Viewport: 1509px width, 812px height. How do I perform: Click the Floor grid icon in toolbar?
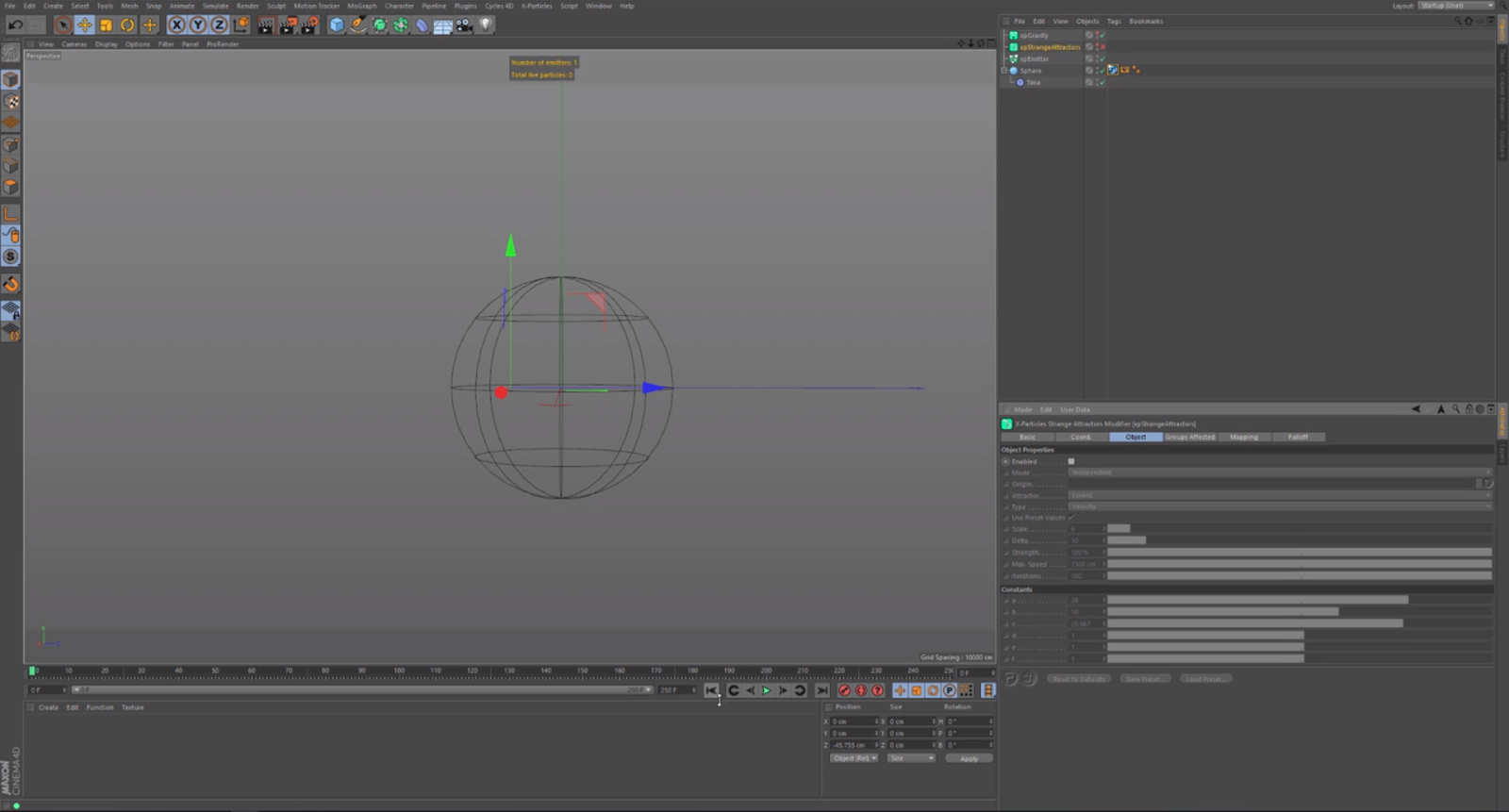coord(442,25)
